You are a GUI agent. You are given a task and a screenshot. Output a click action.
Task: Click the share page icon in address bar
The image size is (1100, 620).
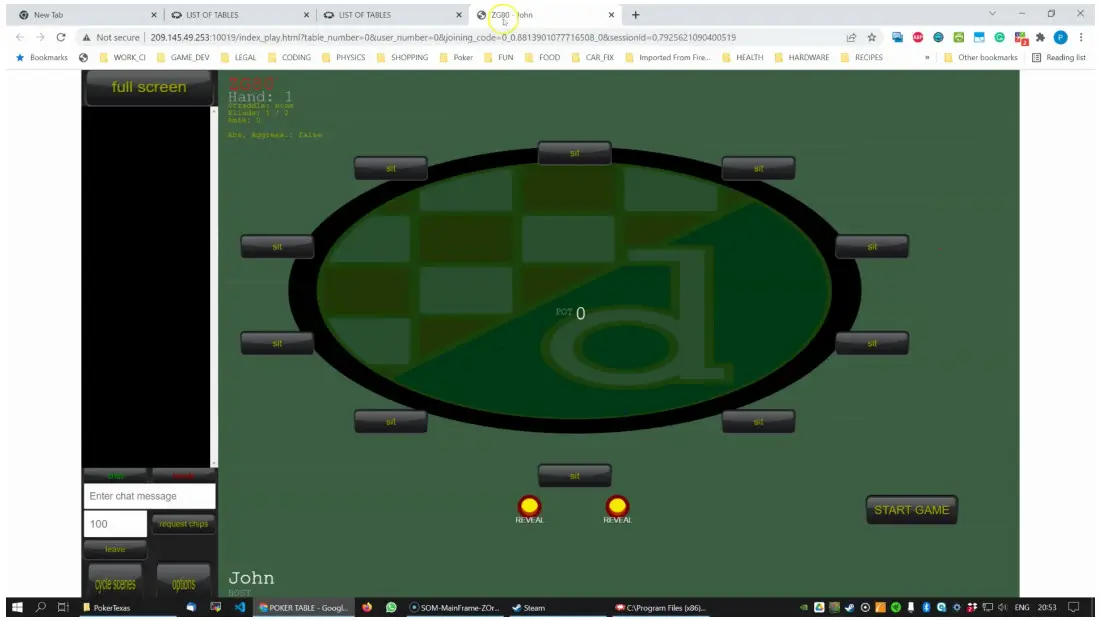pyautogui.click(x=851, y=37)
